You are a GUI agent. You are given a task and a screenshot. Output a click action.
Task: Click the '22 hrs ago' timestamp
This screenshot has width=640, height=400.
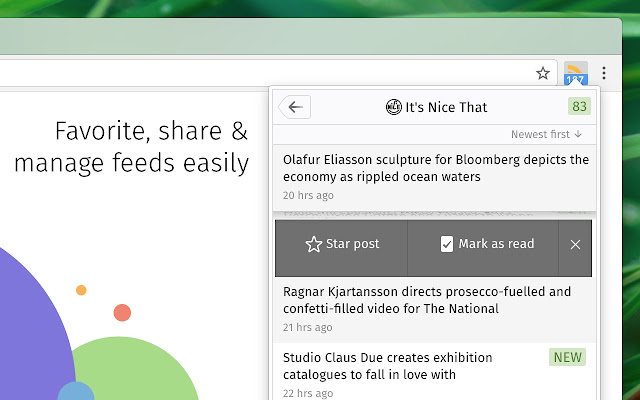click(x=308, y=393)
